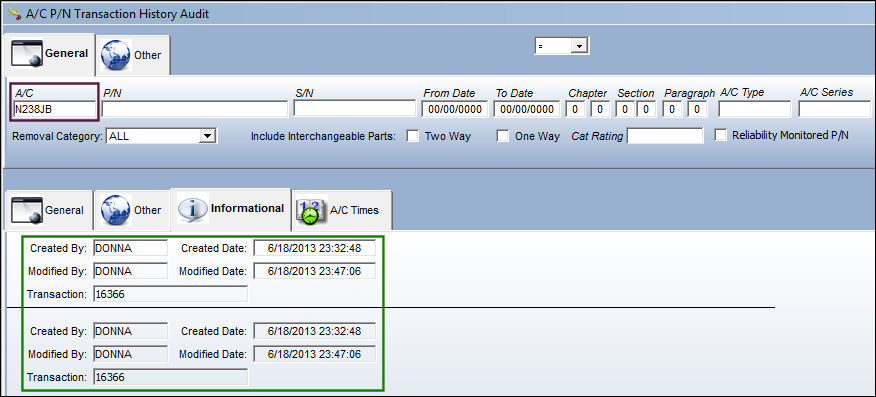
Task: Click the upper Other tab globe icon
Action: 116,55
